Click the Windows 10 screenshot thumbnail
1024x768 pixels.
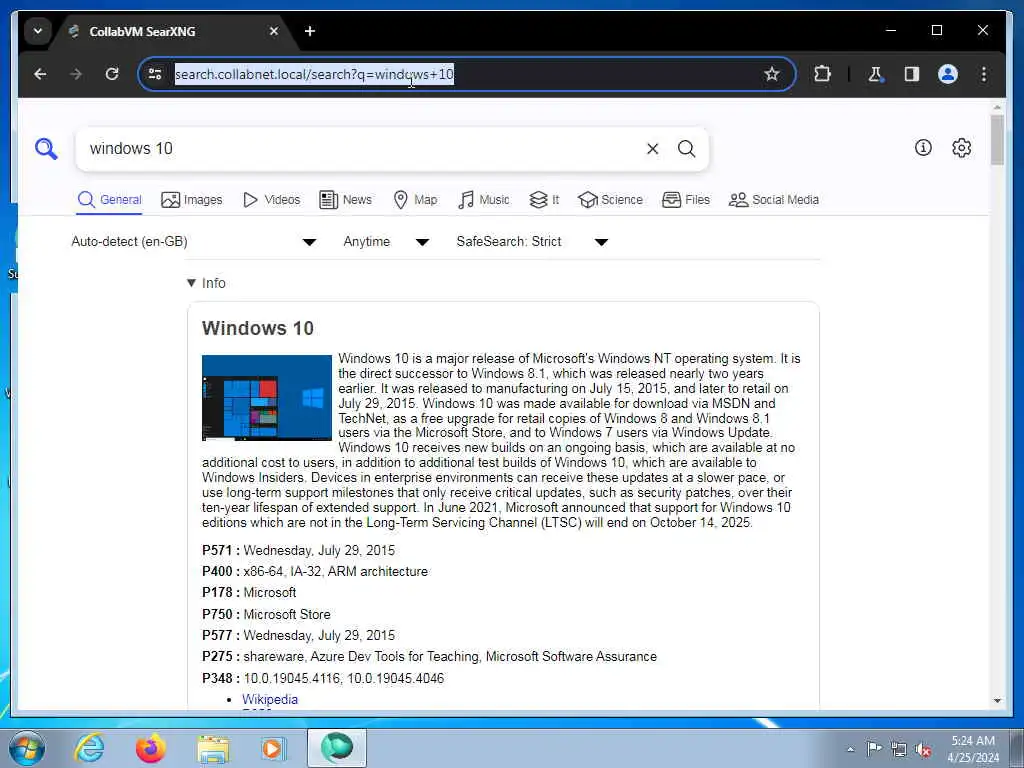266,398
